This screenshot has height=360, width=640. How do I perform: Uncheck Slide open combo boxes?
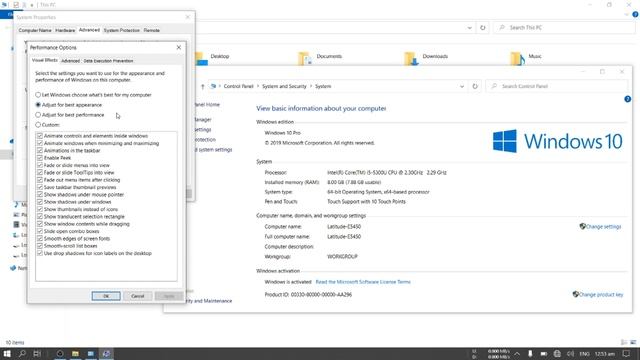coord(40,231)
